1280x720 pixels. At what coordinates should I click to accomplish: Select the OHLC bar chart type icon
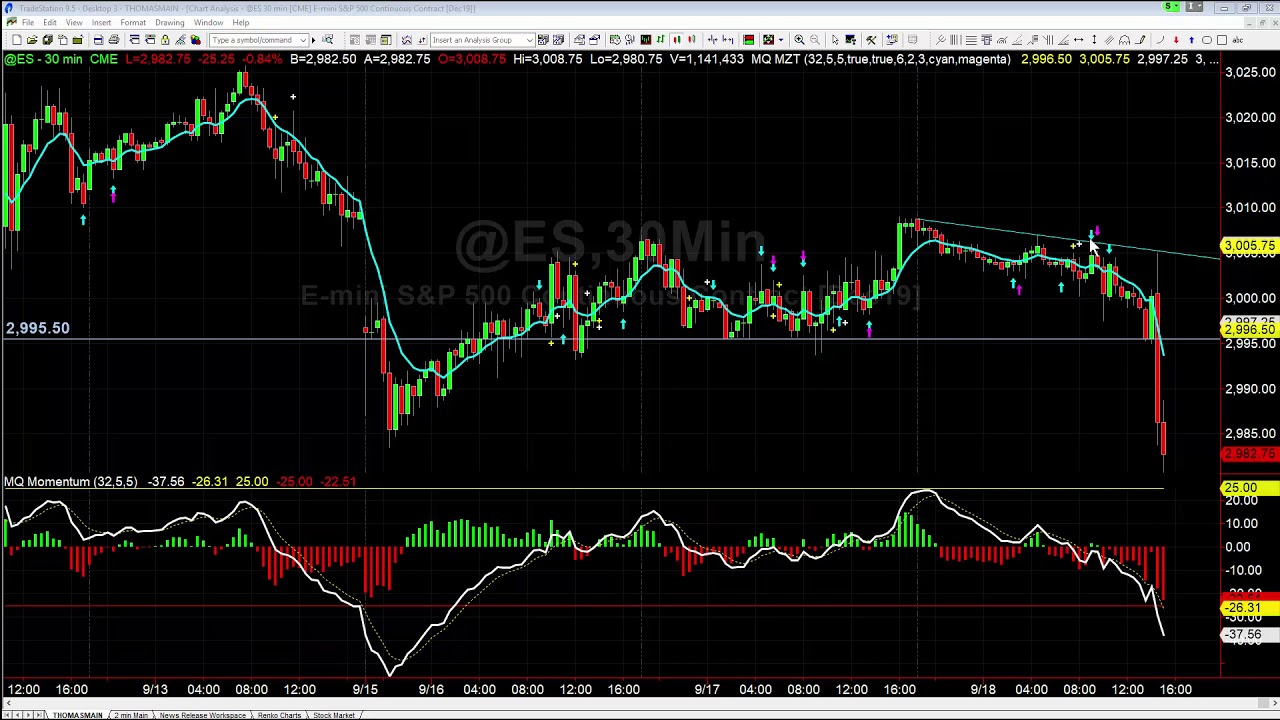(661, 40)
